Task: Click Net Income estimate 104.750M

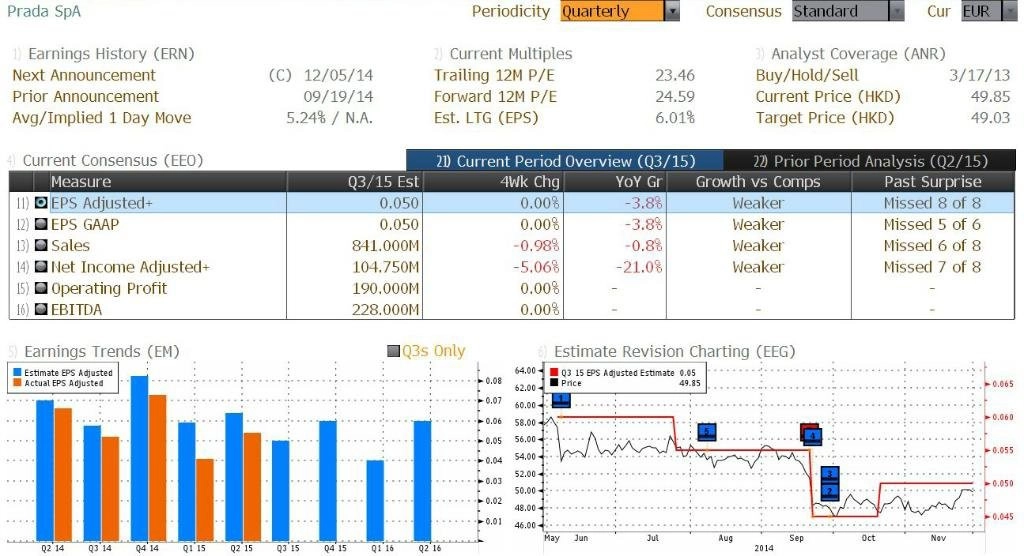Action: pyautogui.click(x=385, y=267)
